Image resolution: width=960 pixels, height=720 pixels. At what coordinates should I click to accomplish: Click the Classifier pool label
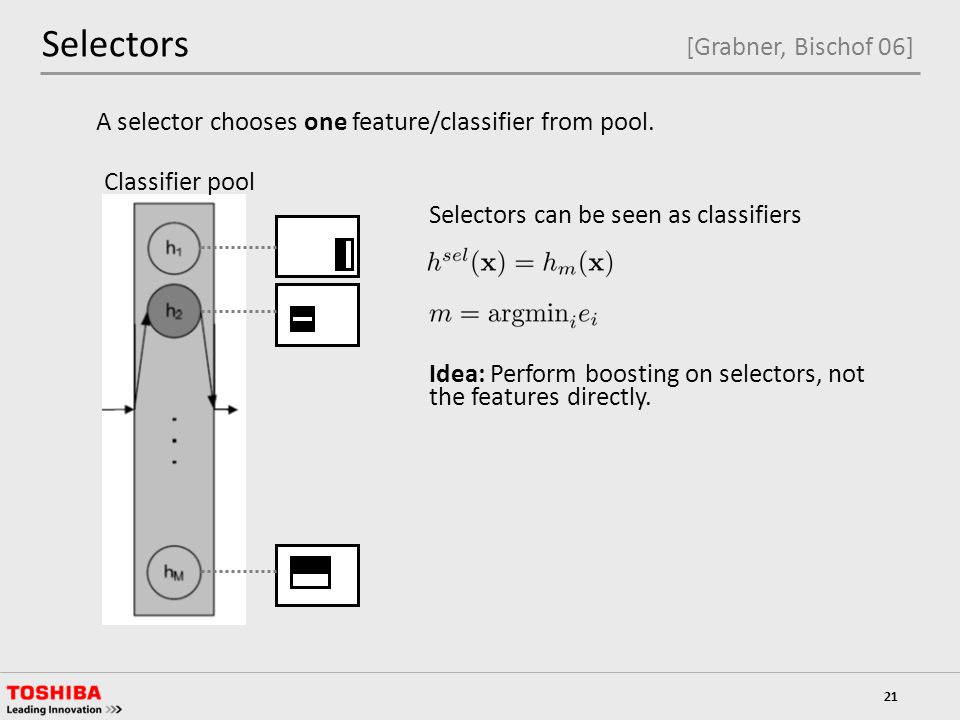tap(179, 182)
